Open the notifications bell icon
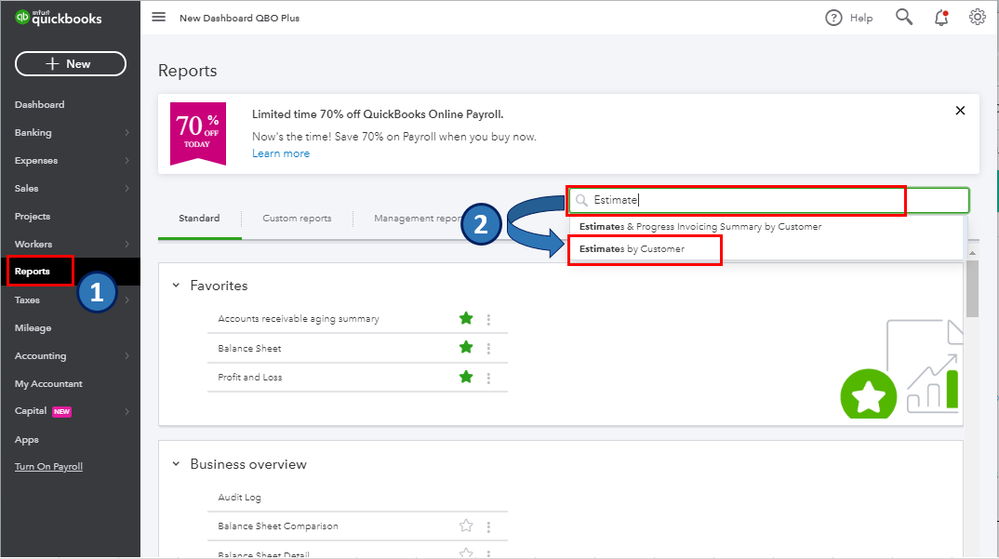 941,17
